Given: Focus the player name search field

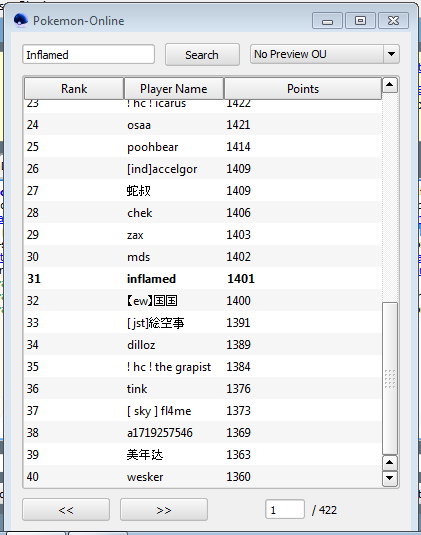Looking at the screenshot, I should tap(88, 54).
